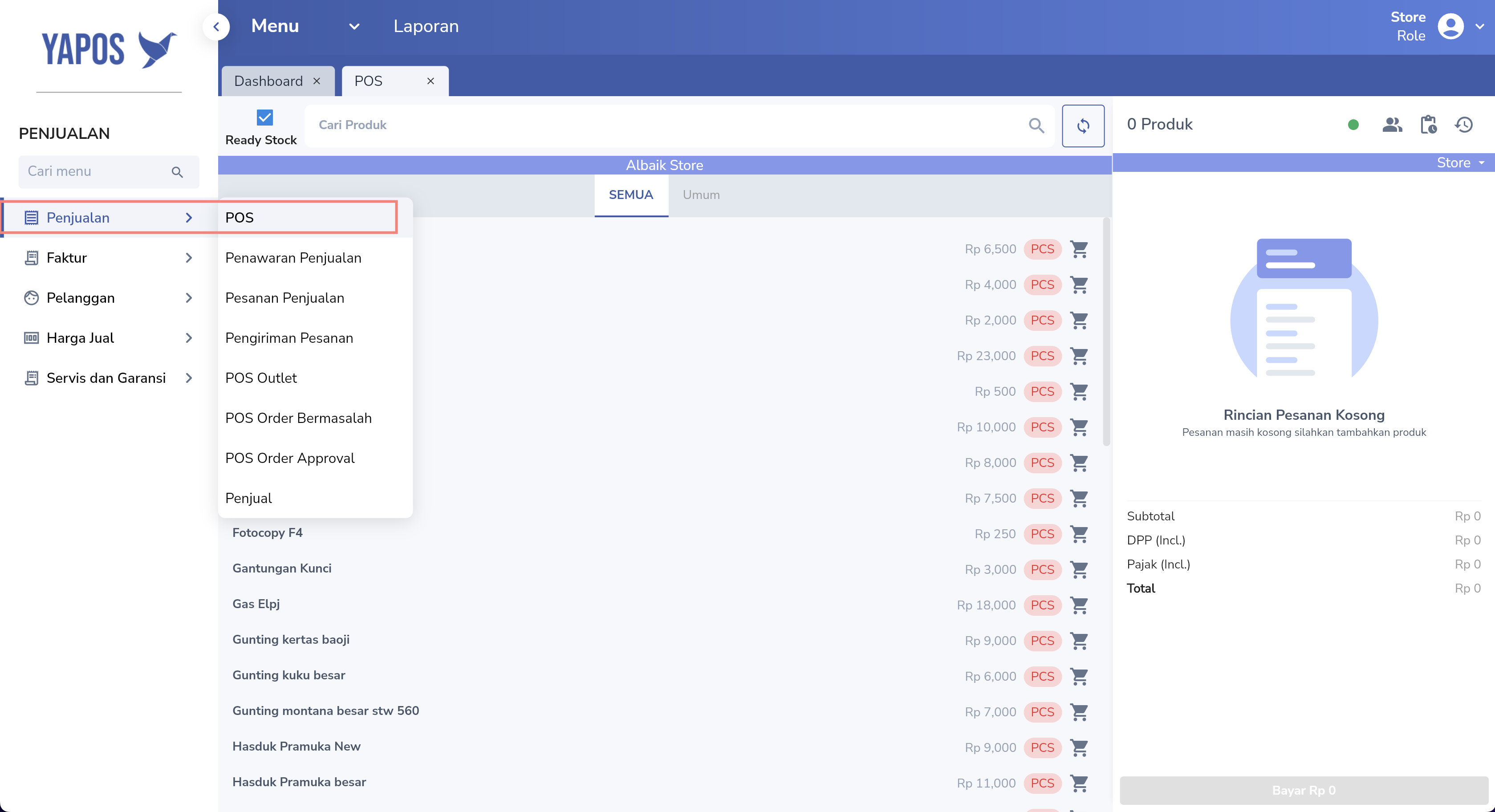Select POS Outlet from the submenu

260,378
